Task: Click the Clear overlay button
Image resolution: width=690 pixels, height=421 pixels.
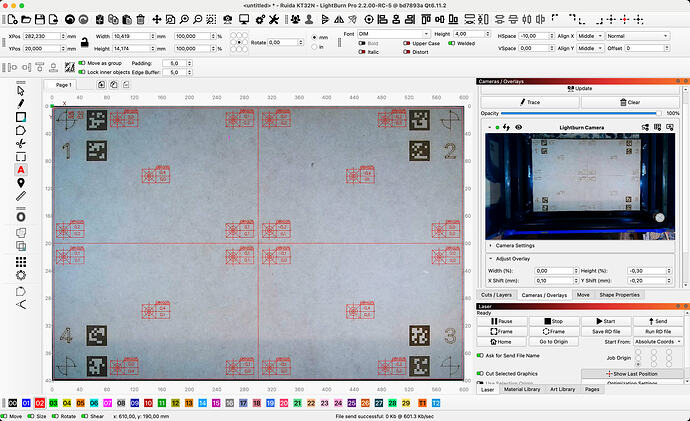Action: coord(630,102)
